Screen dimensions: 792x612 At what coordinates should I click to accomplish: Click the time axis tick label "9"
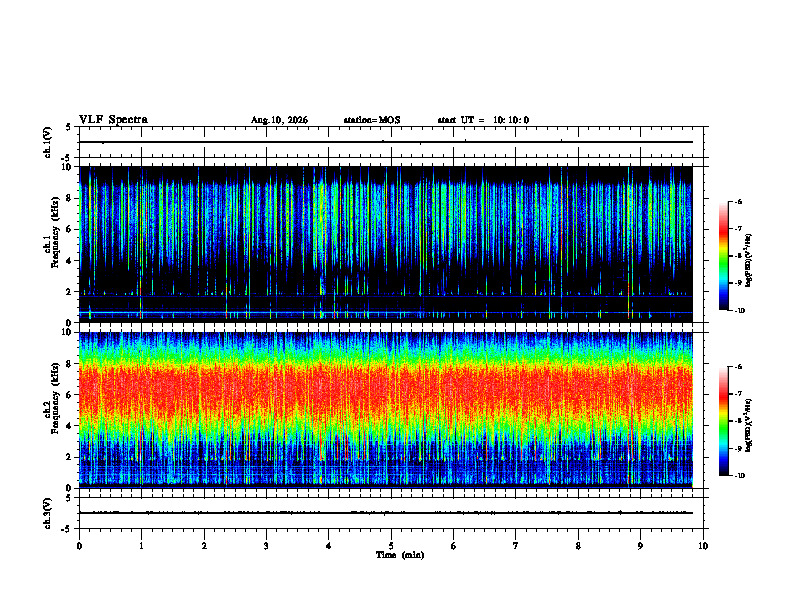(640, 546)
